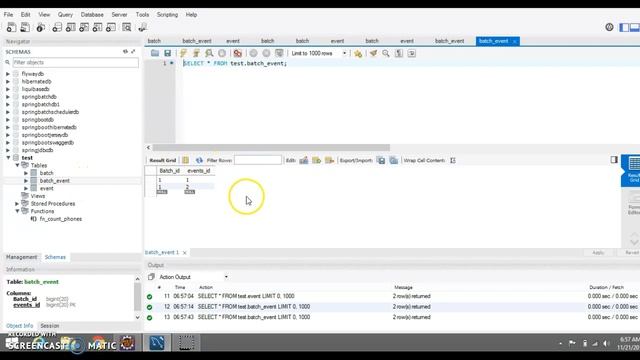Commit the transaction
The width and height of the screenshot is (640, 360).
pos(253,53)
